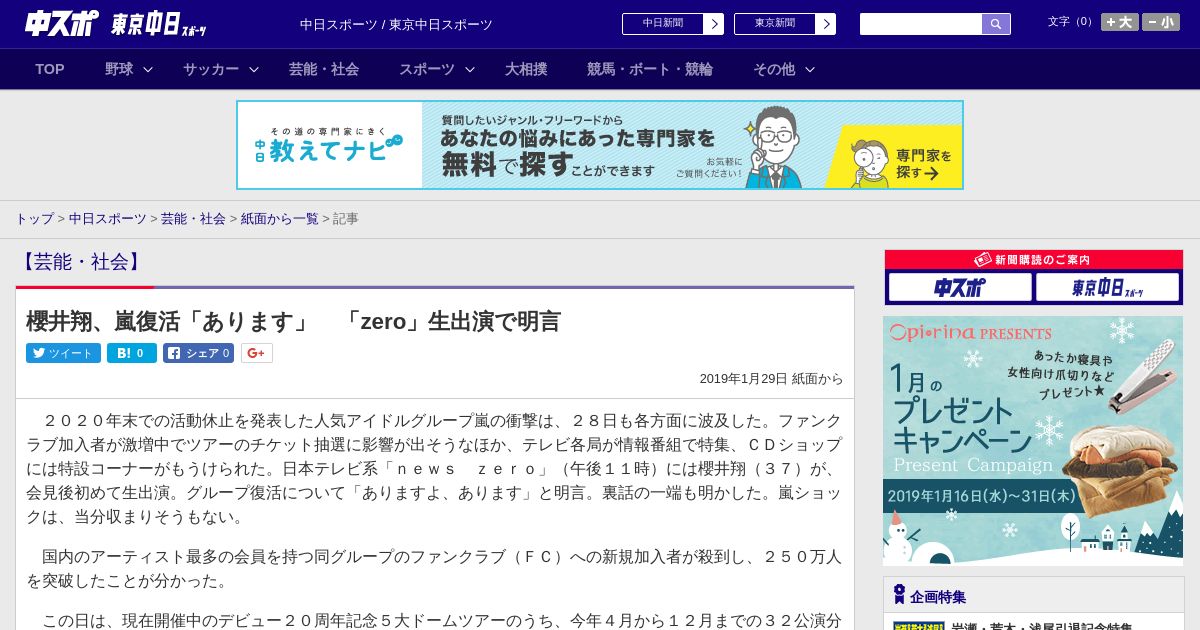Click arrow next to 中日新聞
Image resolution: width=1200 pixels, height=630 pixels.
click(714, 24)
